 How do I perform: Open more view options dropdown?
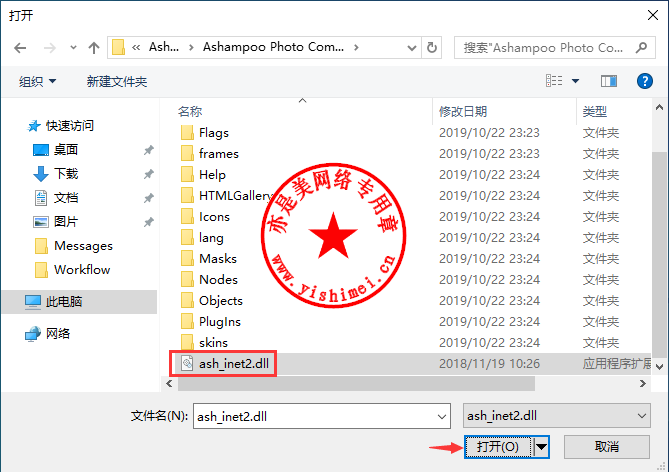tap(576, 81)
